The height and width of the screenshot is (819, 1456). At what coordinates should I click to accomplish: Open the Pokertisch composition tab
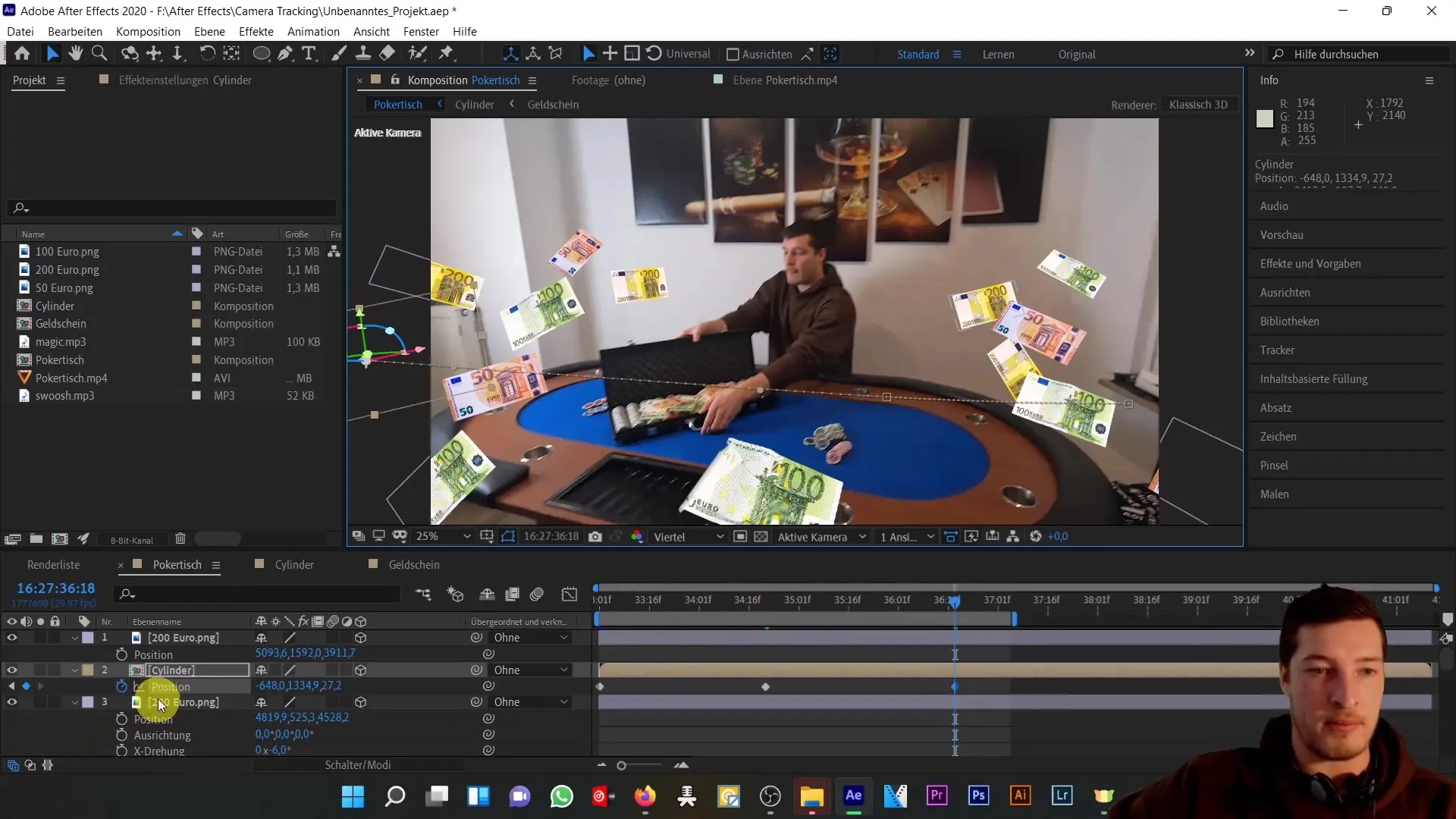[177, 565]
